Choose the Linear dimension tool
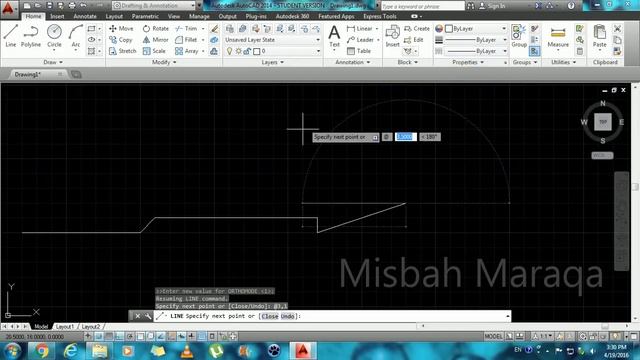 point(360,29)
